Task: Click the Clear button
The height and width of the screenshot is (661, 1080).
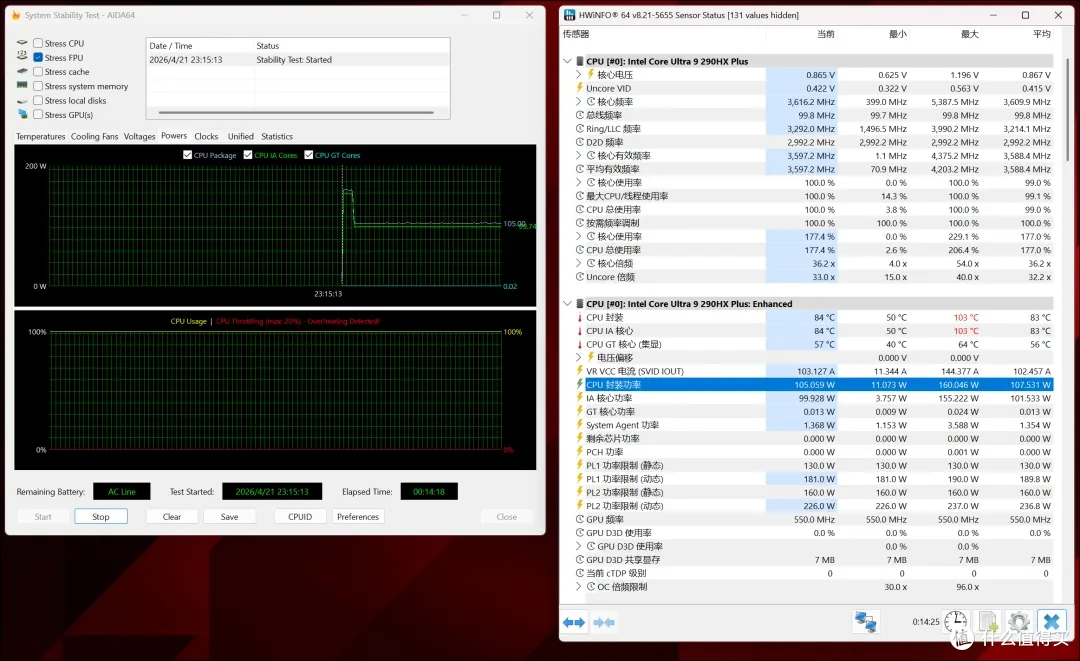Action: 172,516
